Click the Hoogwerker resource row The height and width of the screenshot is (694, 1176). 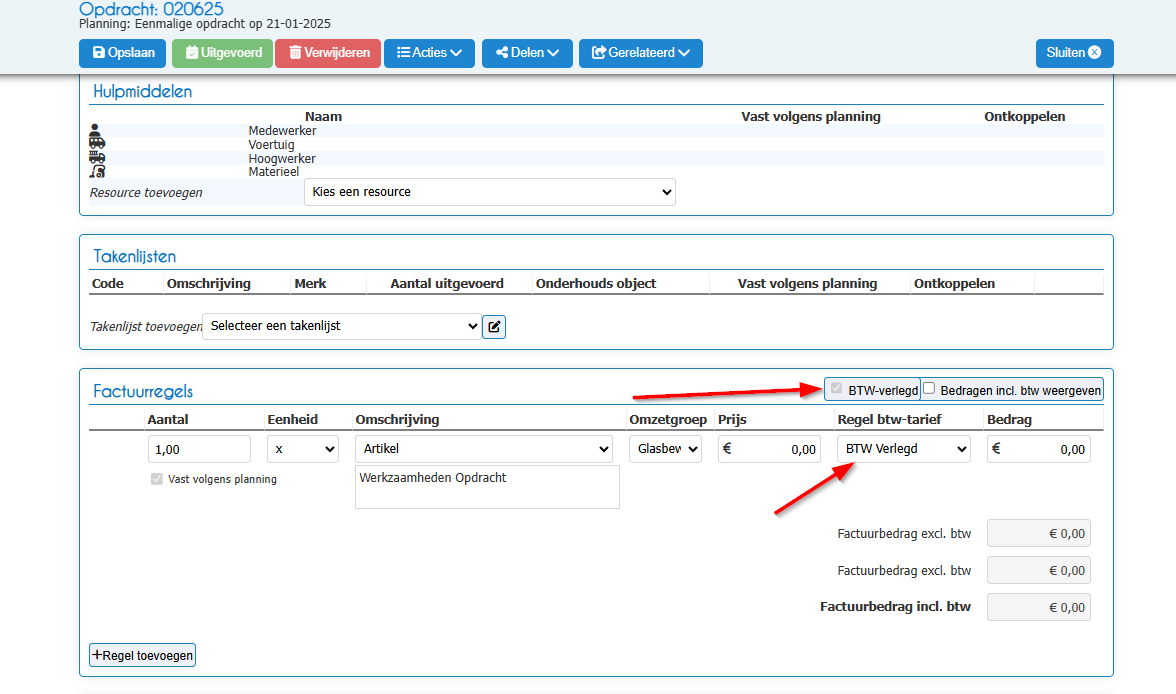click(x=596, y=158)
